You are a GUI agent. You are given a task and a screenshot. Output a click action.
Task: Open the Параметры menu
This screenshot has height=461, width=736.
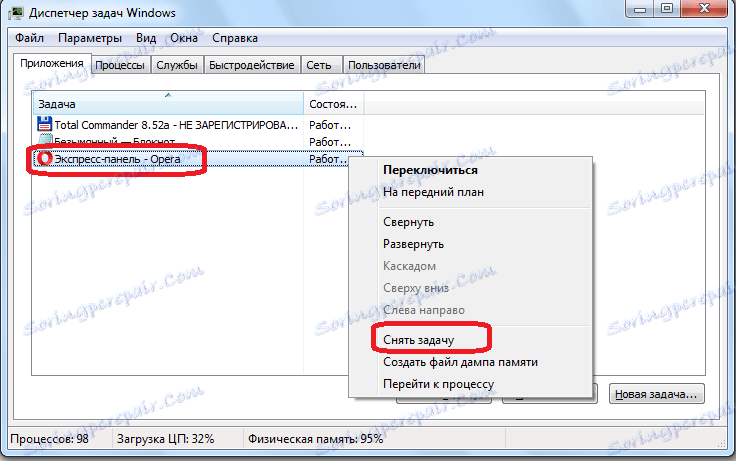[x=90, y=38]
